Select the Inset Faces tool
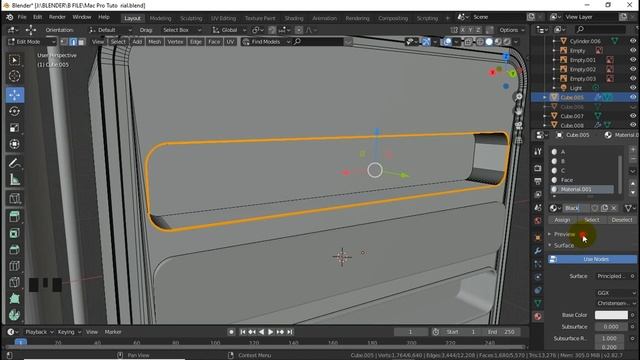Viewport: 640px width, 360px height. pyautogui.click(x=15, y=233)
